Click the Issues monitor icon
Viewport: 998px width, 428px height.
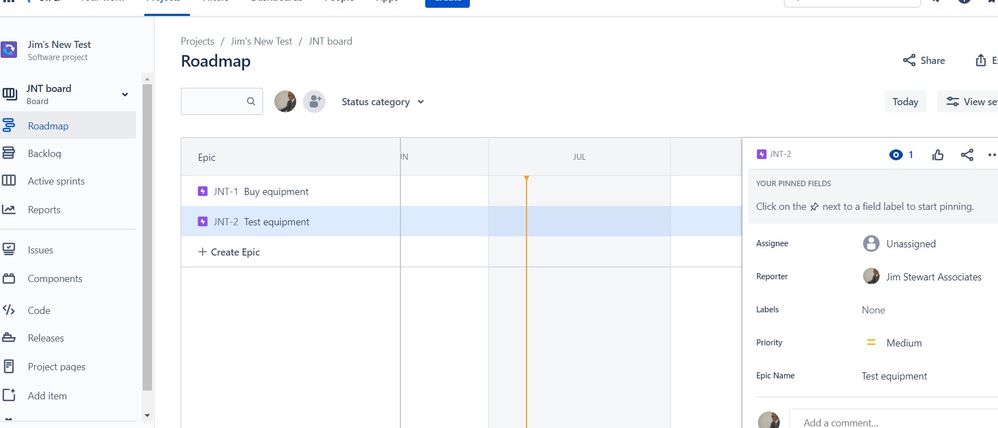9,249
